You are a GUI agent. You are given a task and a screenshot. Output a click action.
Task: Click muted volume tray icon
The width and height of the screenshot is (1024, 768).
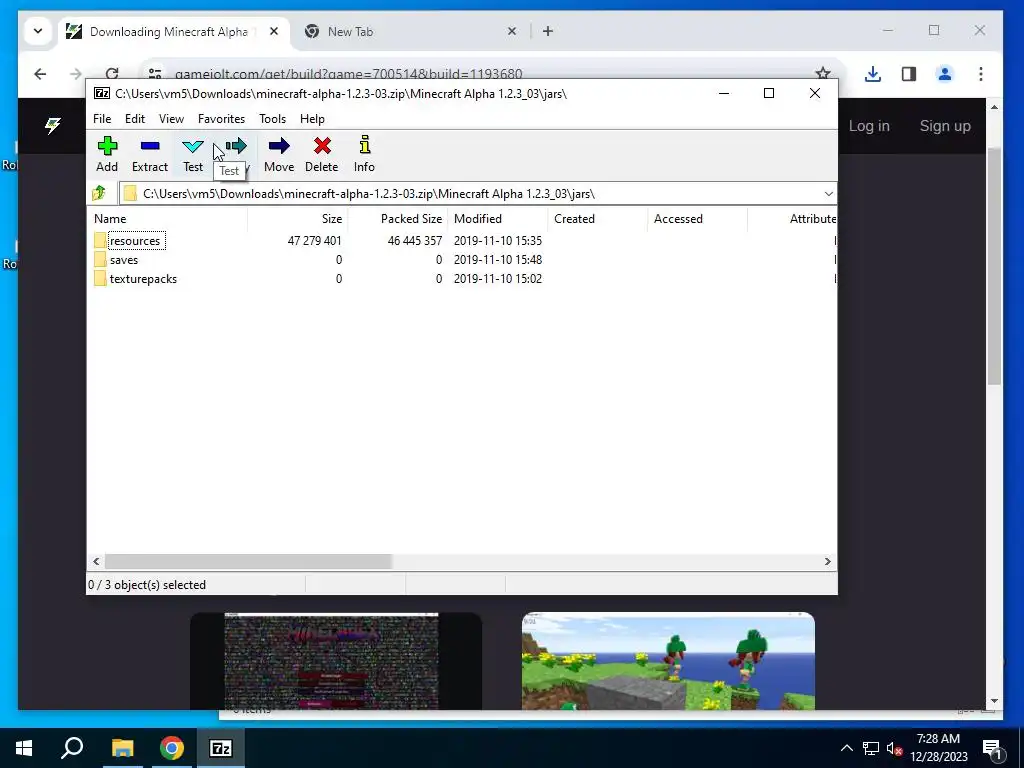(894, 748)
